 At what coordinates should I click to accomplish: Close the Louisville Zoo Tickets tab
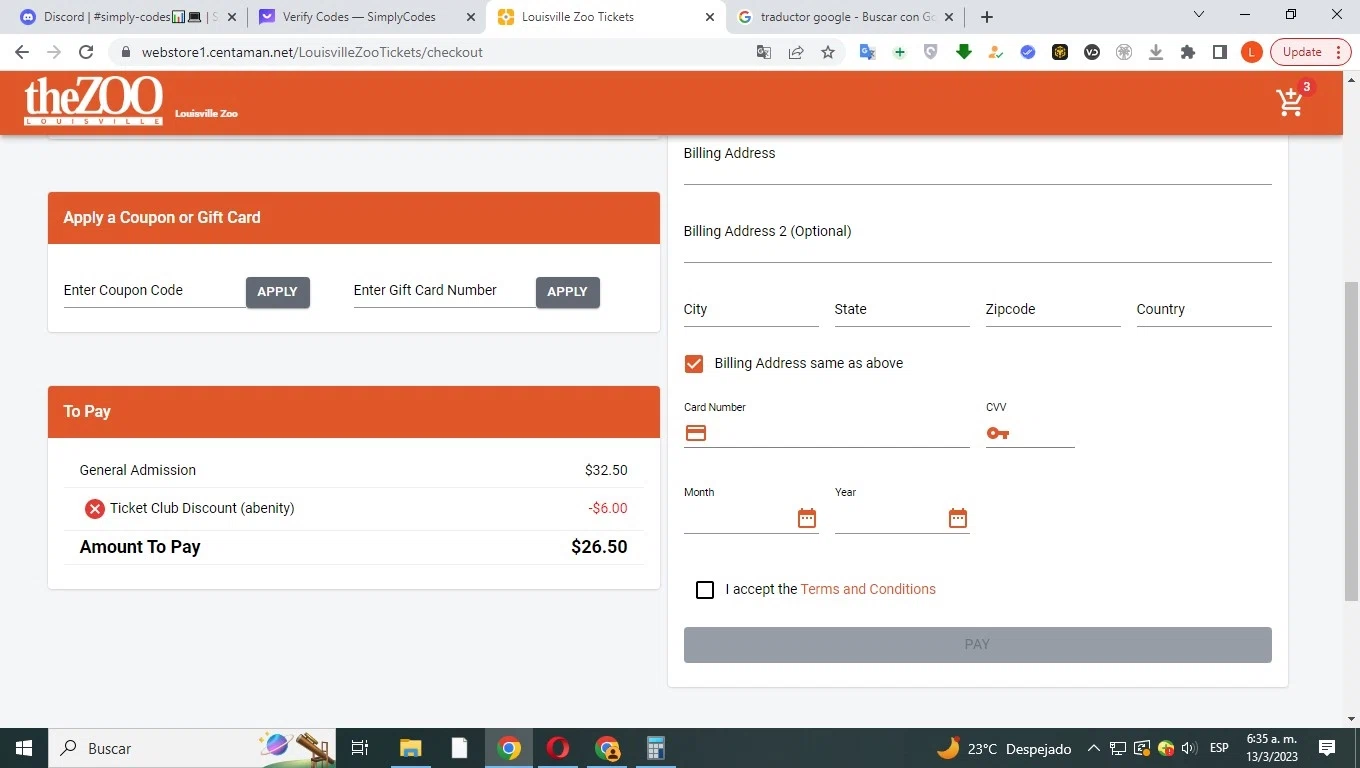[x=710, y=17]
